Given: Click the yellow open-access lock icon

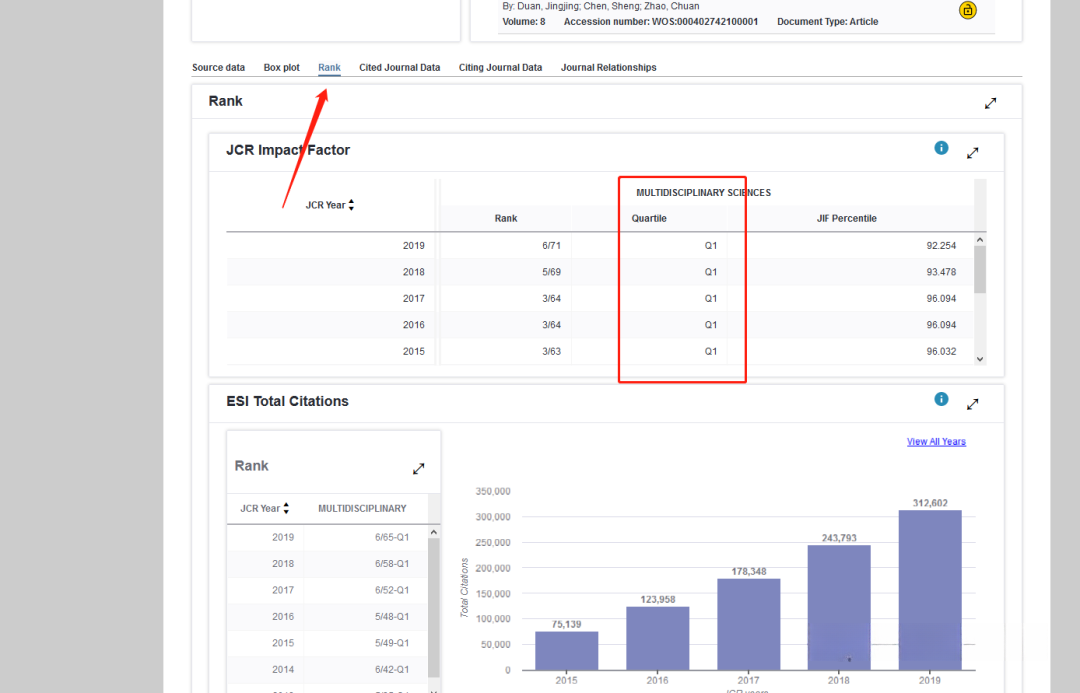Looking at the screenshot, I should click(968, 10).
